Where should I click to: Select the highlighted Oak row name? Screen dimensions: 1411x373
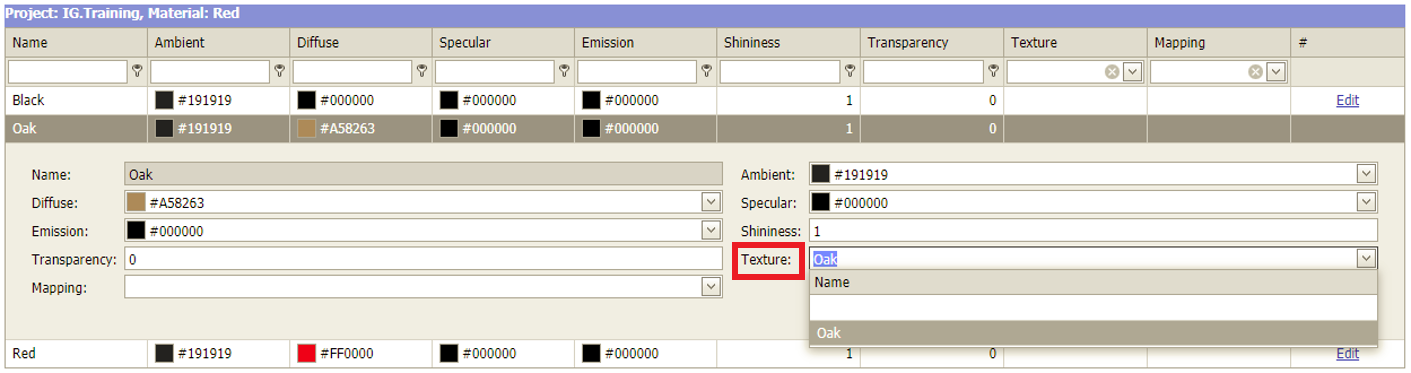tap(76, 128)
